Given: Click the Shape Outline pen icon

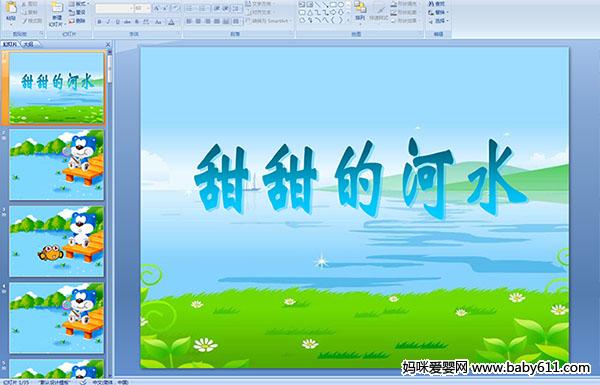Looking at the screenshot, I should pos(394,12).
